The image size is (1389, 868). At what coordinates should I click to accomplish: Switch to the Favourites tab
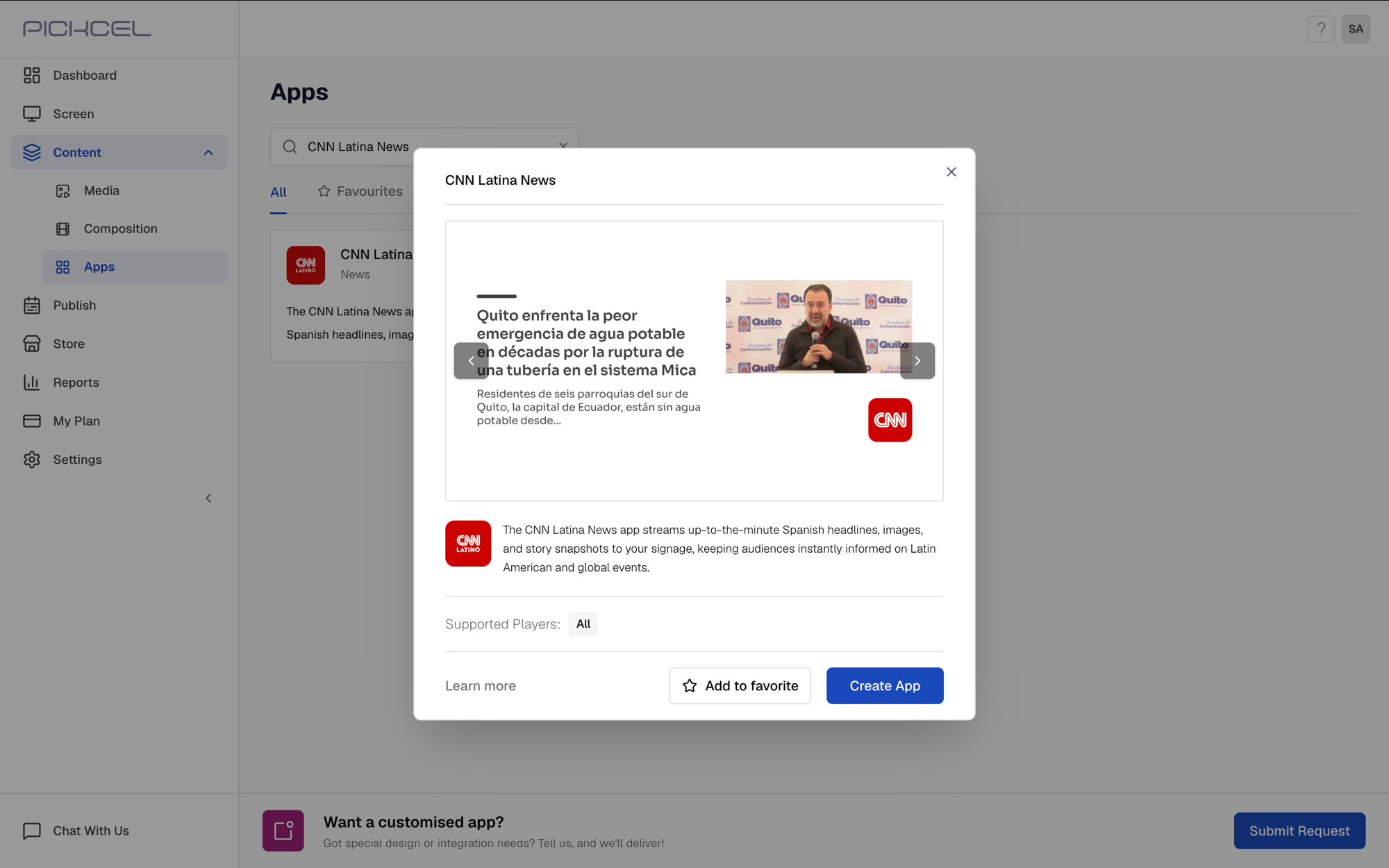tap(360, 191)
